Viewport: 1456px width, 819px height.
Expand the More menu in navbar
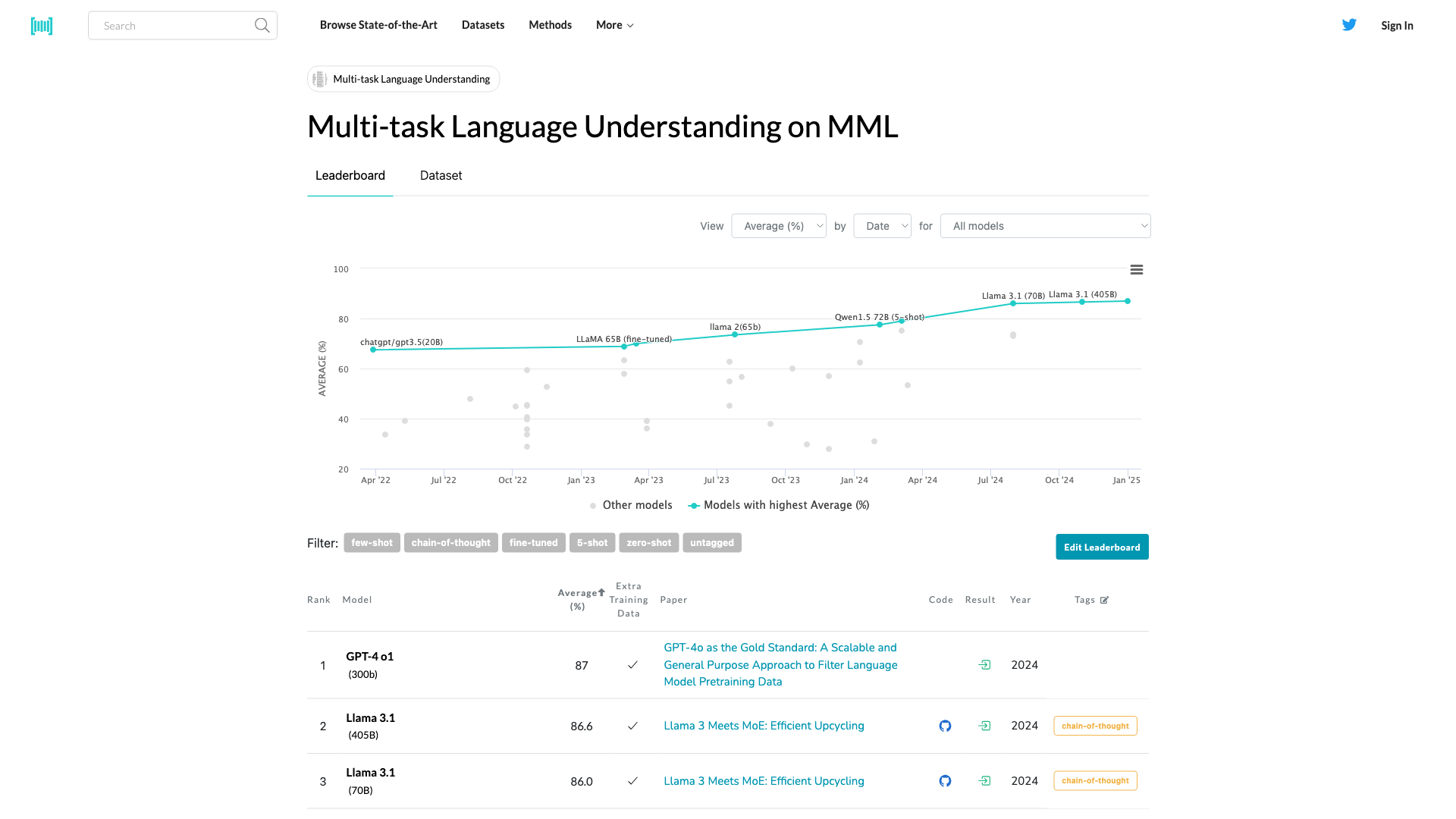tap(614, 25)
